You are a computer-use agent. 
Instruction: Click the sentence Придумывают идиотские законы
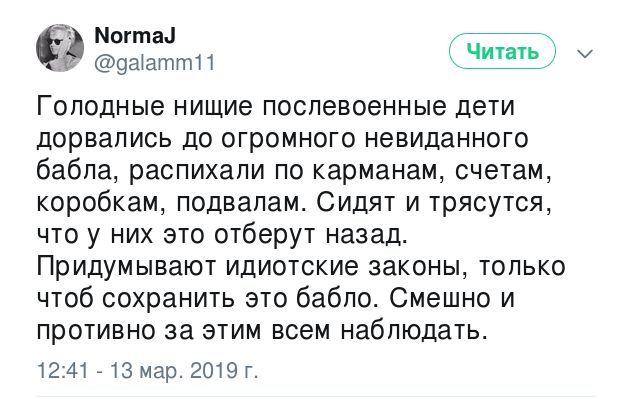pyautogui.click(x=248, y=267)
